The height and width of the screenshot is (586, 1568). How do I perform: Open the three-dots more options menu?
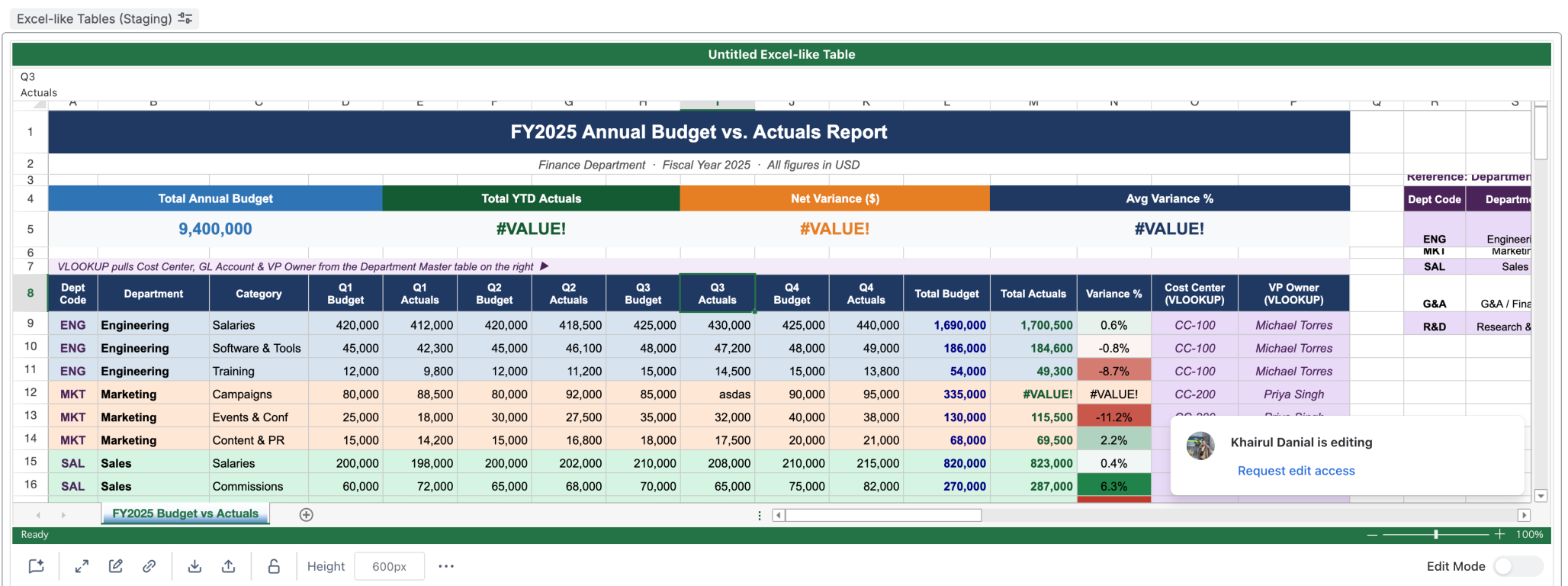pos(446,566)
